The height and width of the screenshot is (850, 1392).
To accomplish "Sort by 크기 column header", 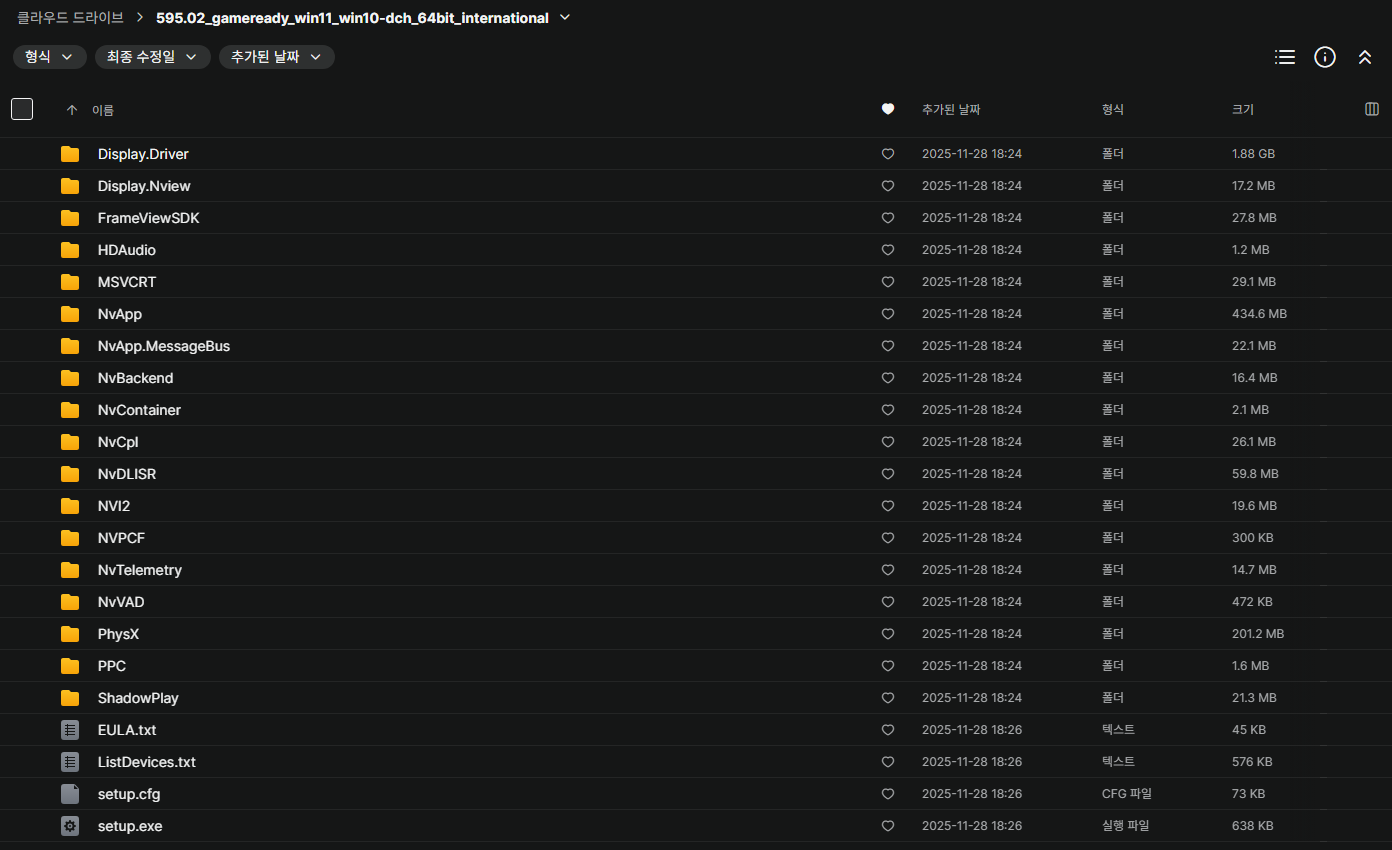I will point(1243,110).
